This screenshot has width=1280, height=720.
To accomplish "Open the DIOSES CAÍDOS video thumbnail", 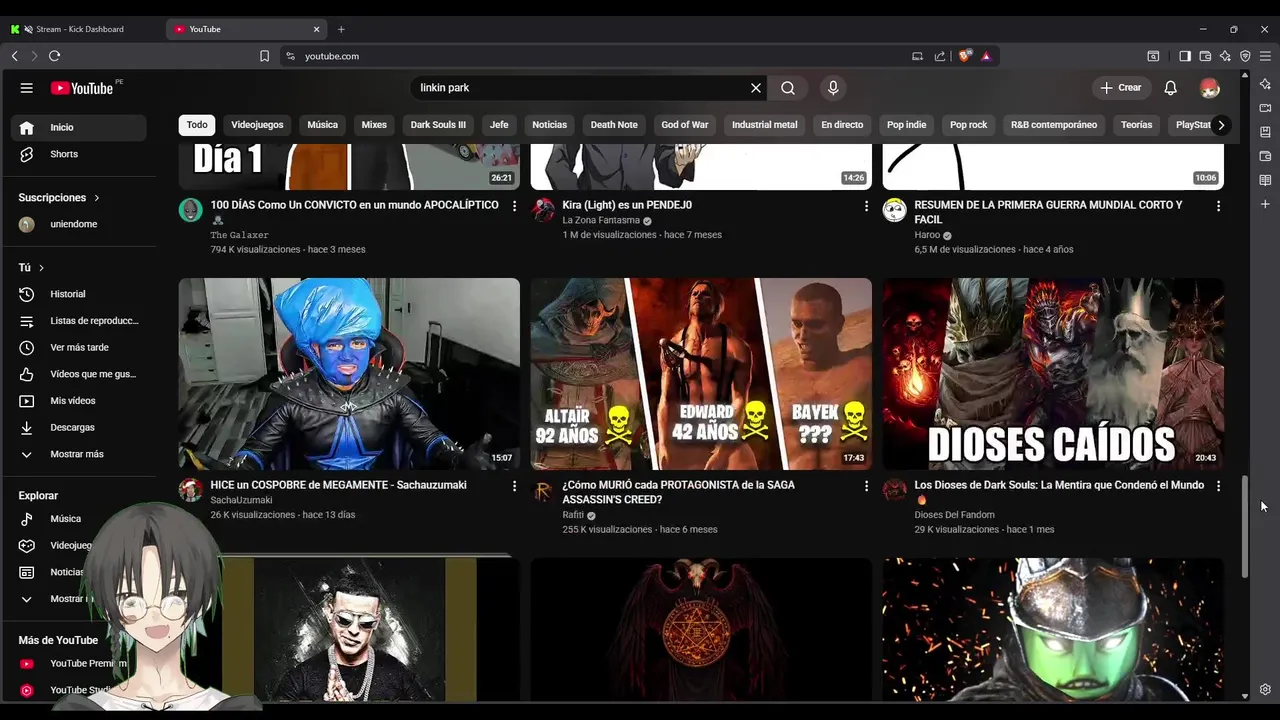I will tap(1053, 374).
